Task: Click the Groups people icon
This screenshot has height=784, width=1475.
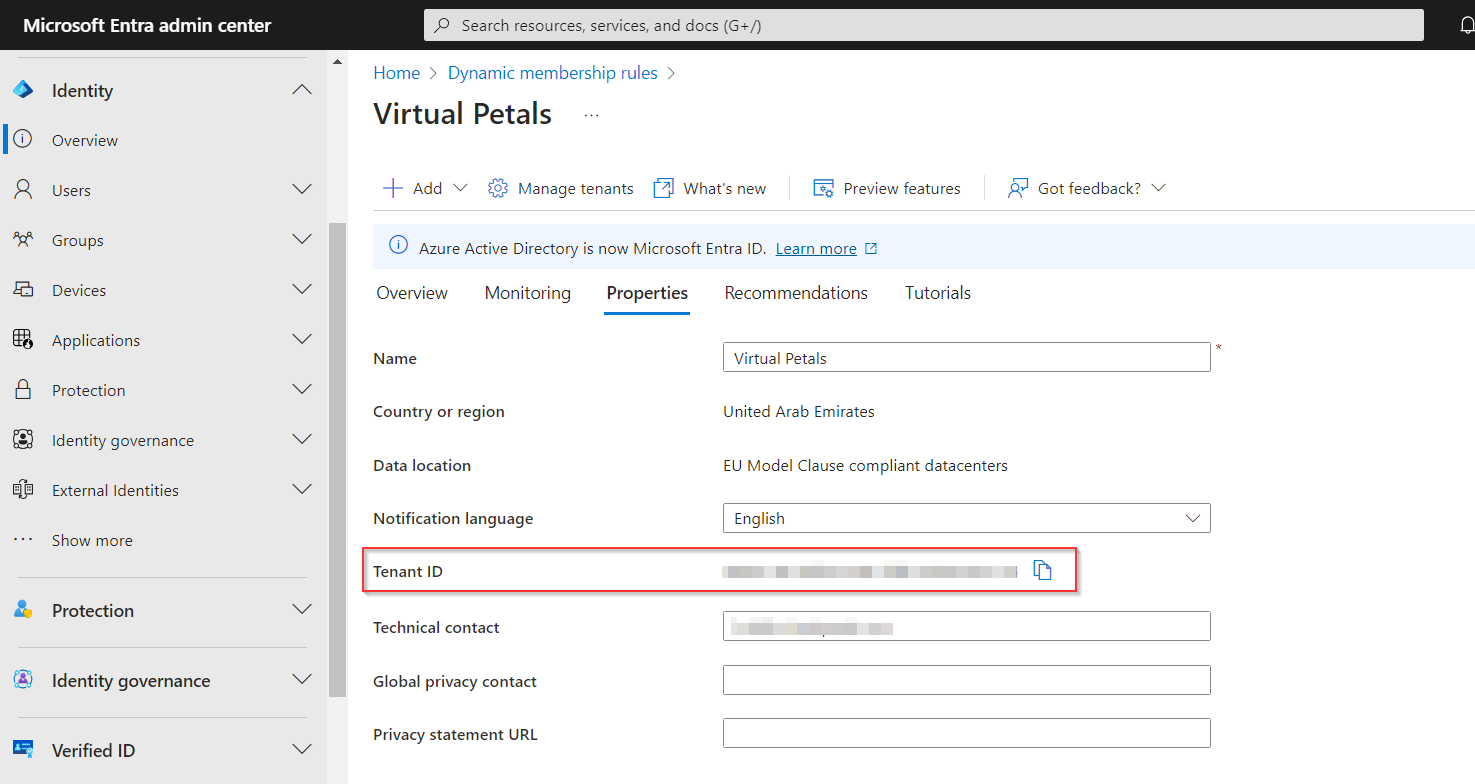Action: (23, 239)
